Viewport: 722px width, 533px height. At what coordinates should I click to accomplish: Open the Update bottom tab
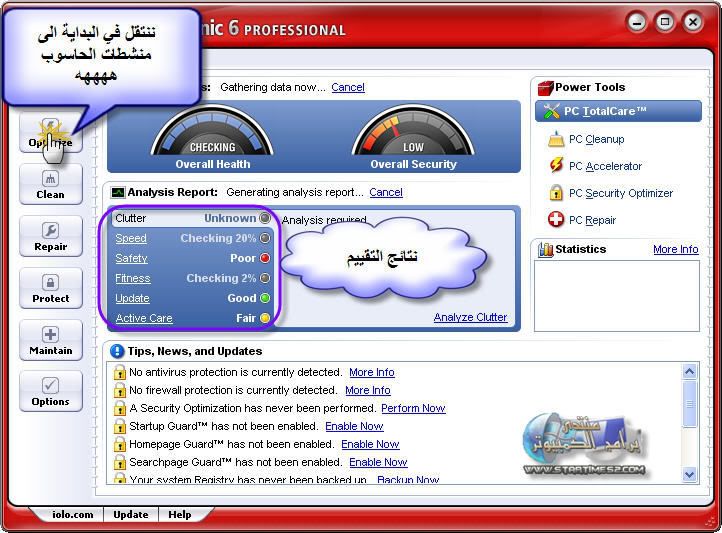(131, 515)
